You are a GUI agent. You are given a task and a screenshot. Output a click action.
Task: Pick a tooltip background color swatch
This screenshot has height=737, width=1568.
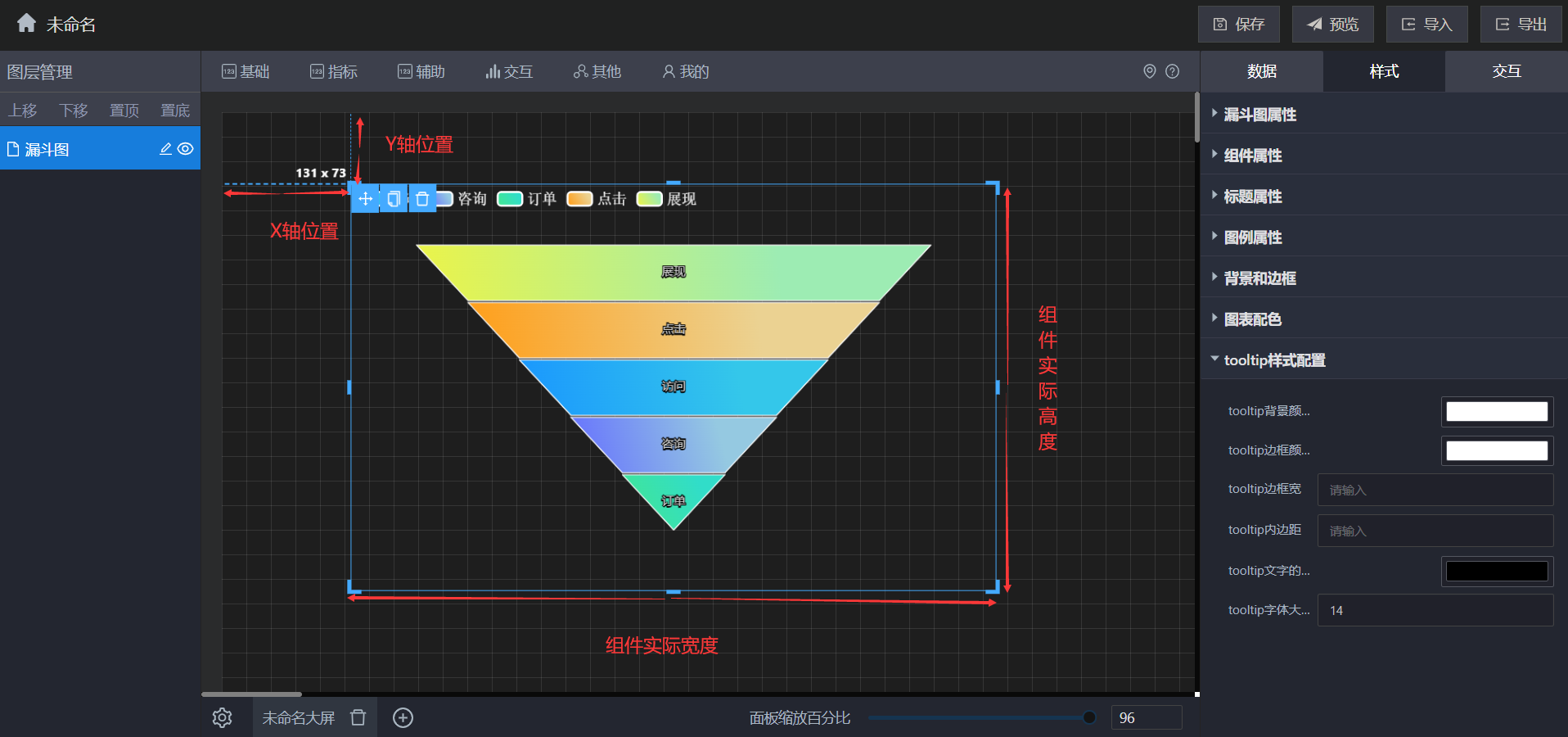click(x=1496, y=412)
